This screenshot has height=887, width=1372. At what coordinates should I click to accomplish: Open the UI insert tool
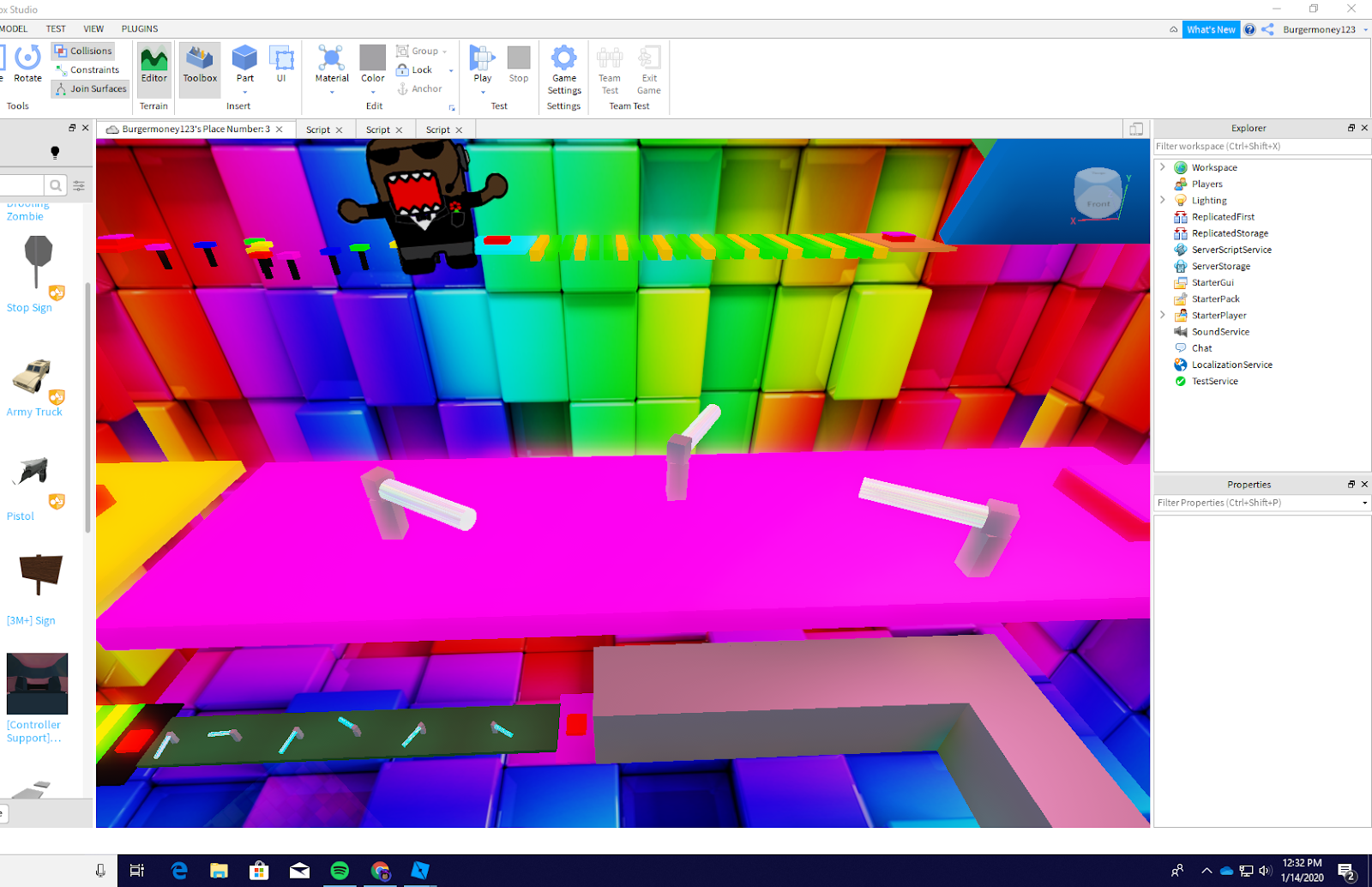pyautogui.click(x=281, y=64)
